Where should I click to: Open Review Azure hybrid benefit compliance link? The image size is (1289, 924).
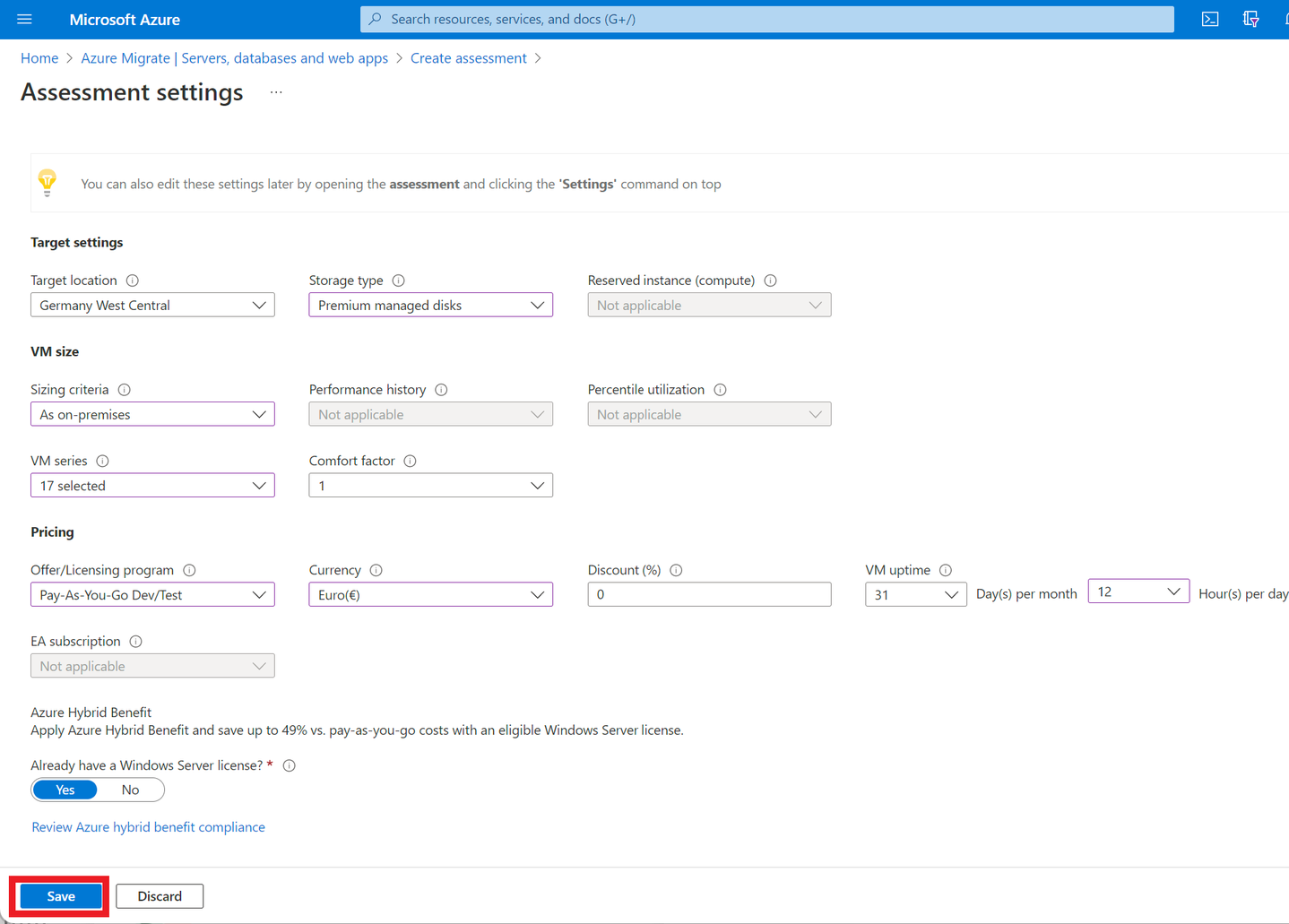coord(149,827)
